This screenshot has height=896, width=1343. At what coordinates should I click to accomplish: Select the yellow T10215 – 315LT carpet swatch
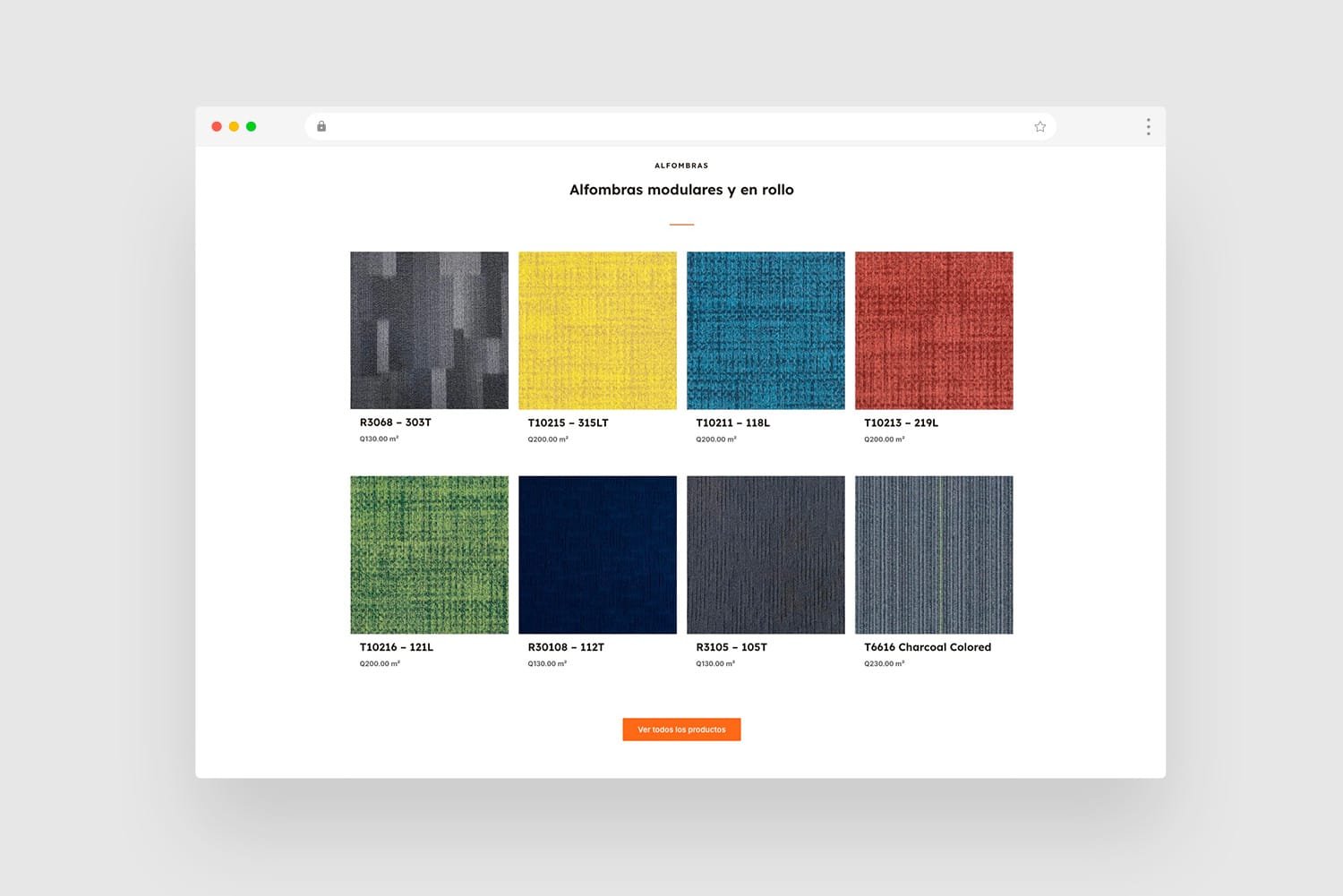click(597, 330)
